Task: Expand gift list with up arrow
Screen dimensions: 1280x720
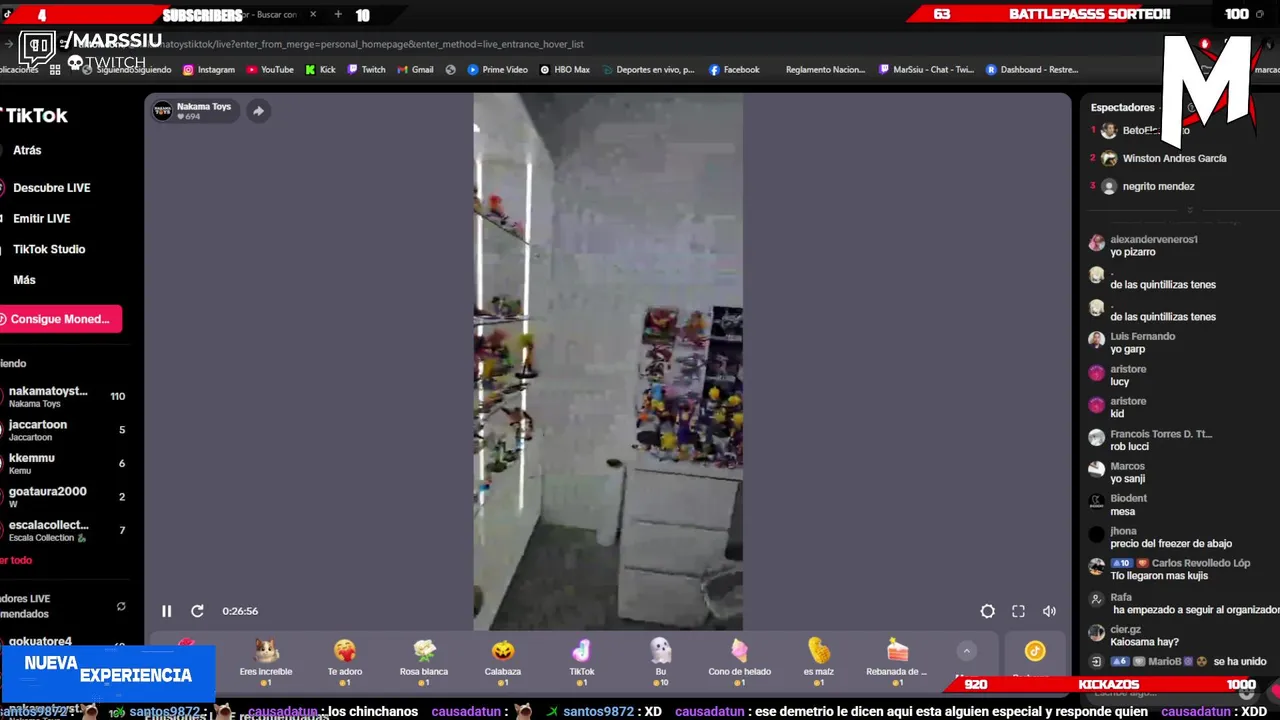Action: [x=966, y=651]
